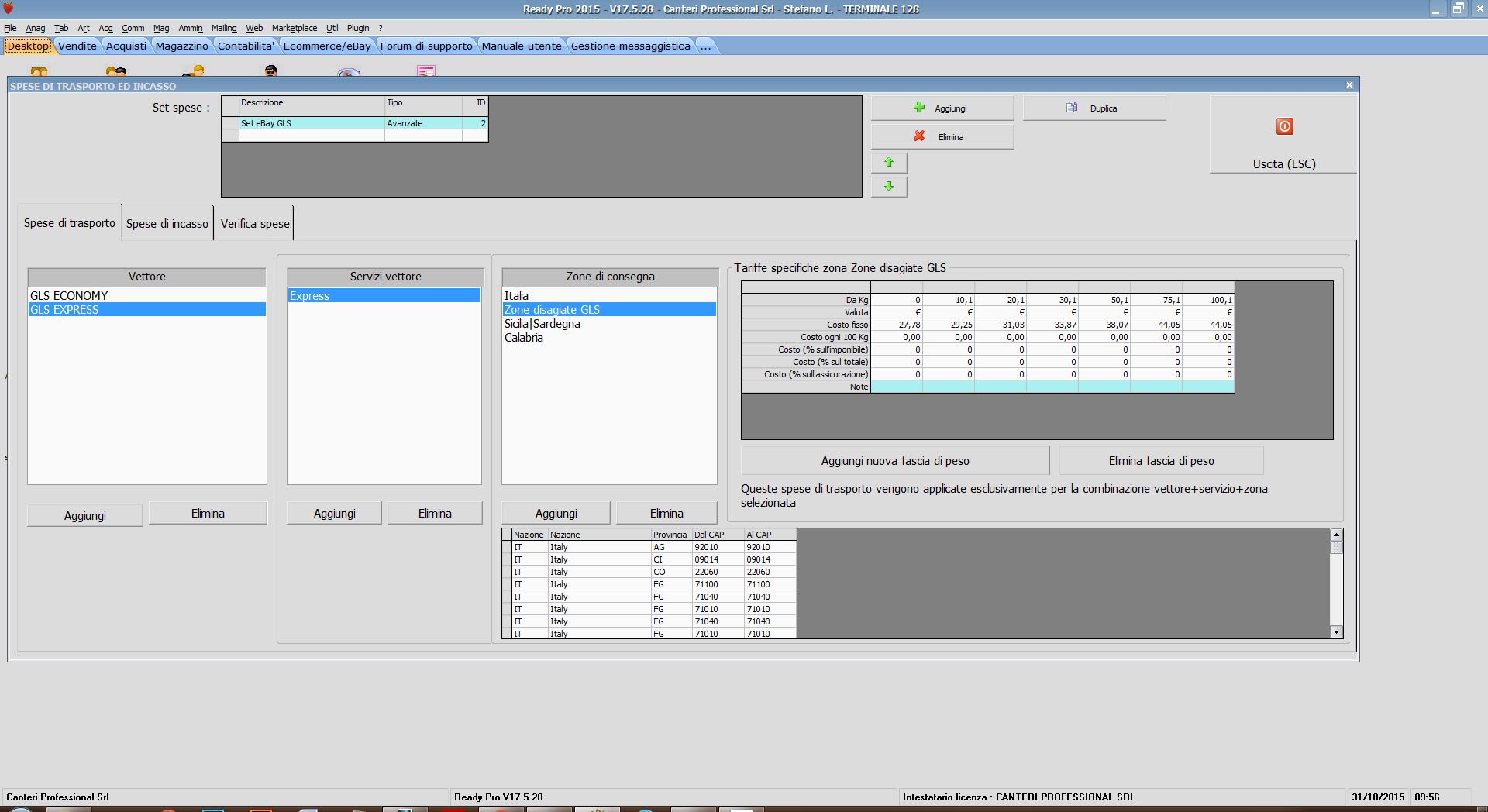Click the Ready Pro logo in title bar

9,9
